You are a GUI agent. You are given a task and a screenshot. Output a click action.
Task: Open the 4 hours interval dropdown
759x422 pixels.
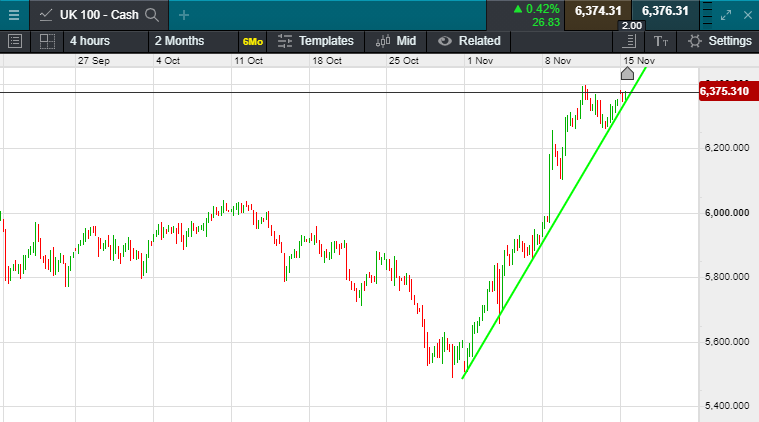[106, 41]
